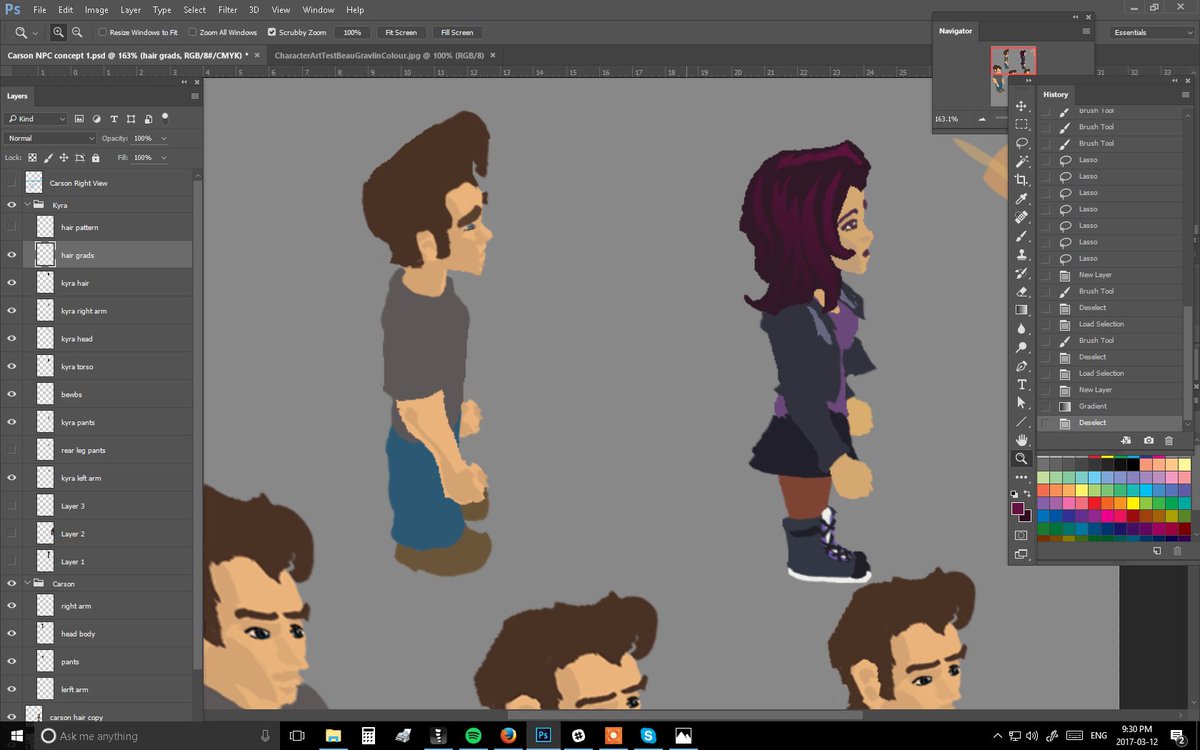Hide the kyra hair layer
Viewport: 1200px width, 750px height.
12,283
